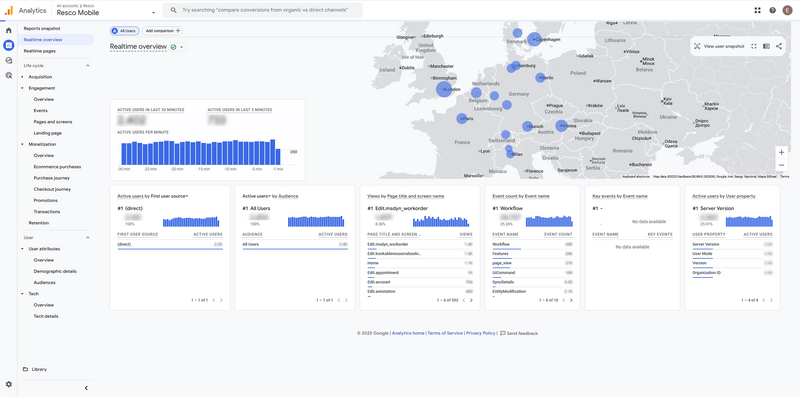800x397 pixels.
Task: Collapse the navigation sidebar arrow
Action: pos(86,388)
